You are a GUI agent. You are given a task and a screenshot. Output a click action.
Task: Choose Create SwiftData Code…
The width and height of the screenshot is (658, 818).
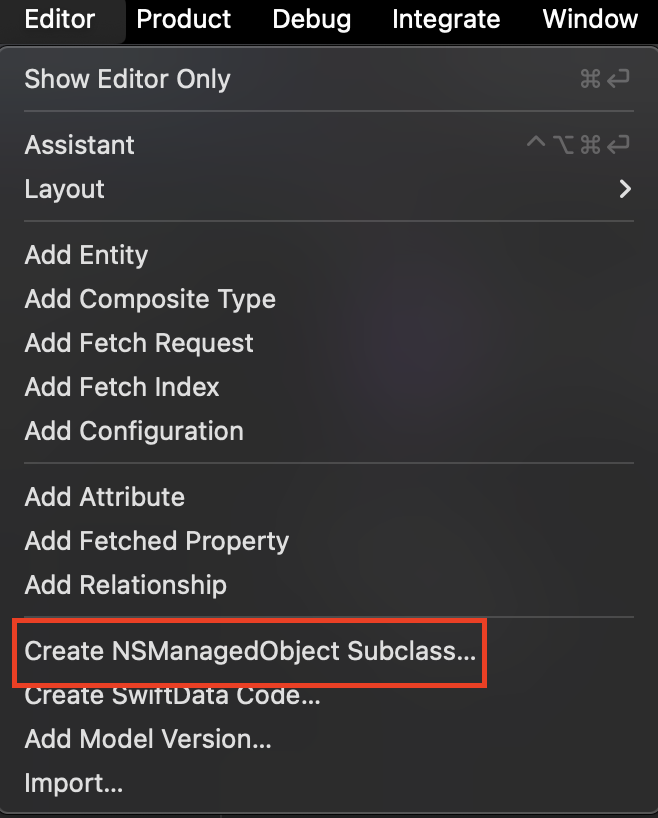(x=172, y=696)
